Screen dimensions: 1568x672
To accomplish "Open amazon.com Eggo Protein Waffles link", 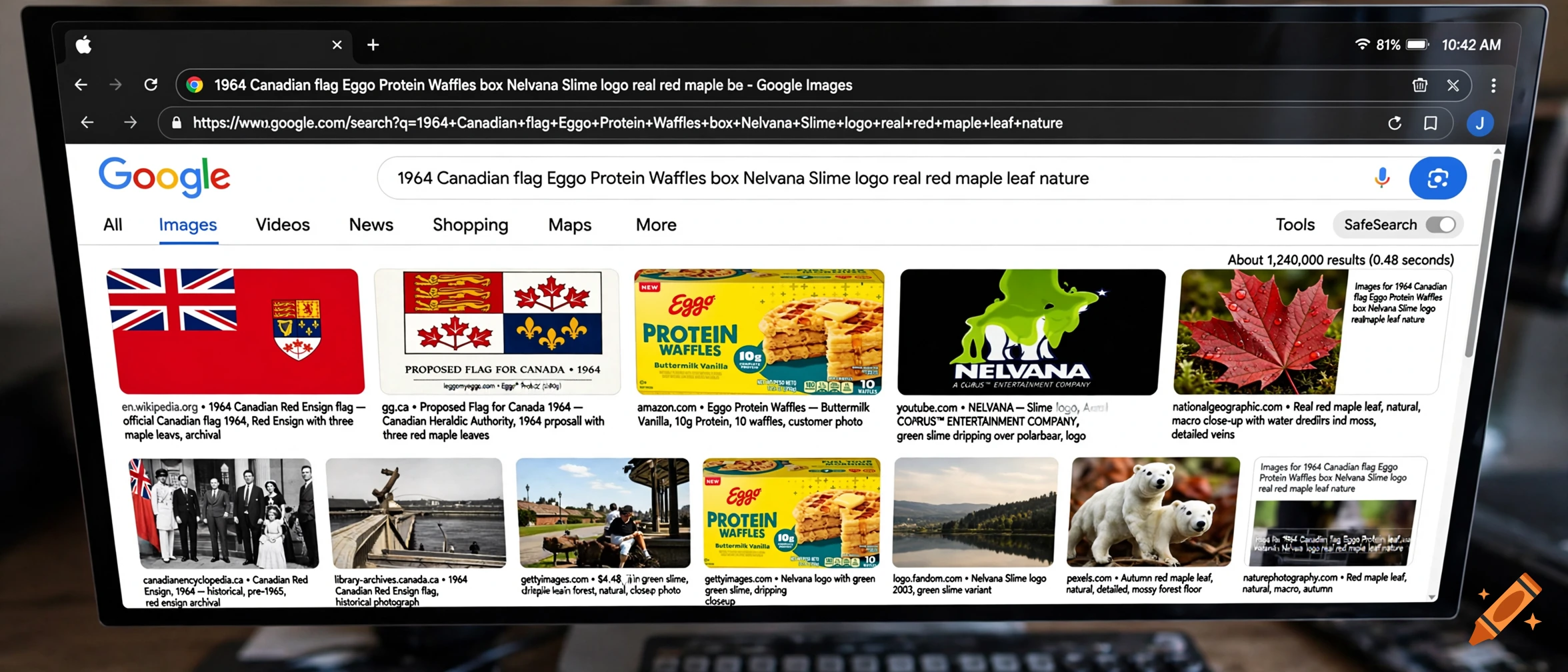I will pos(753,414).
